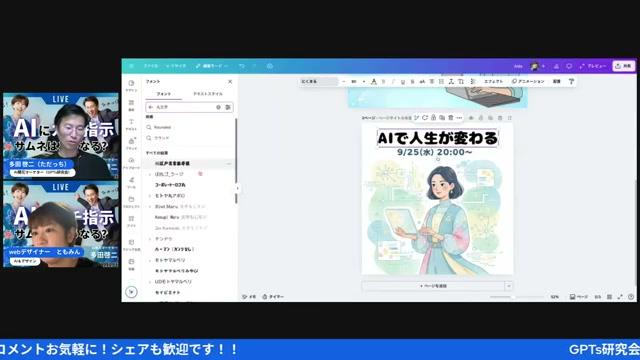Click the font list scrollbar
This screenshot has width=640, height=360.
(236, 161)
